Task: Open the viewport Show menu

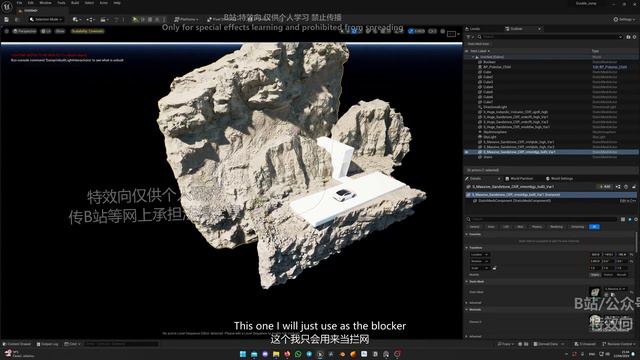Action: [60, 31]
